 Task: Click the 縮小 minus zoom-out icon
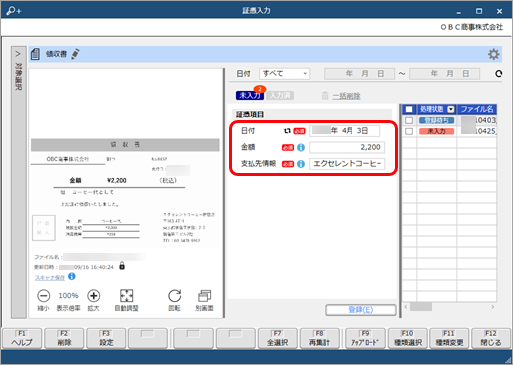pyautogui.click(x=43, y=296)
